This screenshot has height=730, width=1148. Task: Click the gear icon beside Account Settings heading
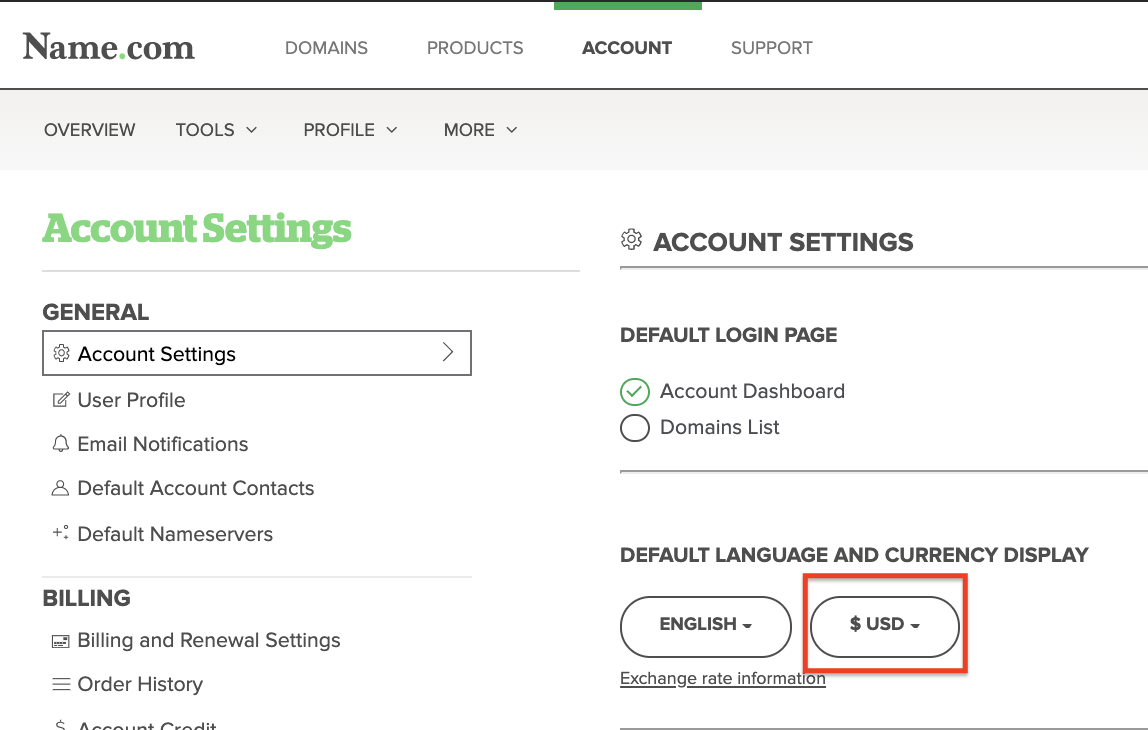(631, 239)
